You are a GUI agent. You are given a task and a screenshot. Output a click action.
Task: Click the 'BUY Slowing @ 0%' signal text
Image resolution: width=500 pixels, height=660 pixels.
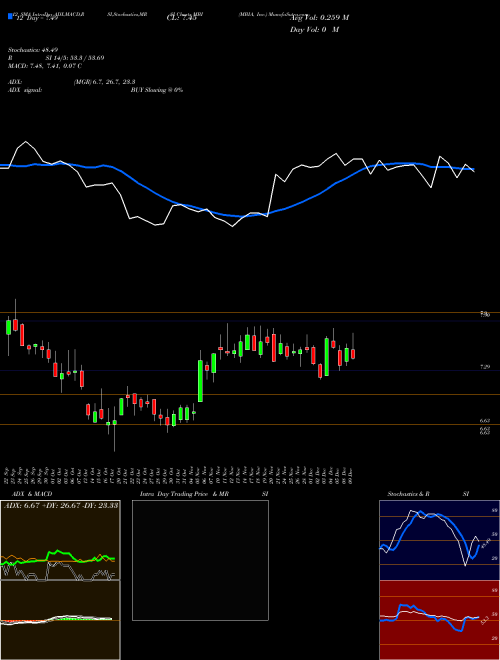(x=157, y=90)
